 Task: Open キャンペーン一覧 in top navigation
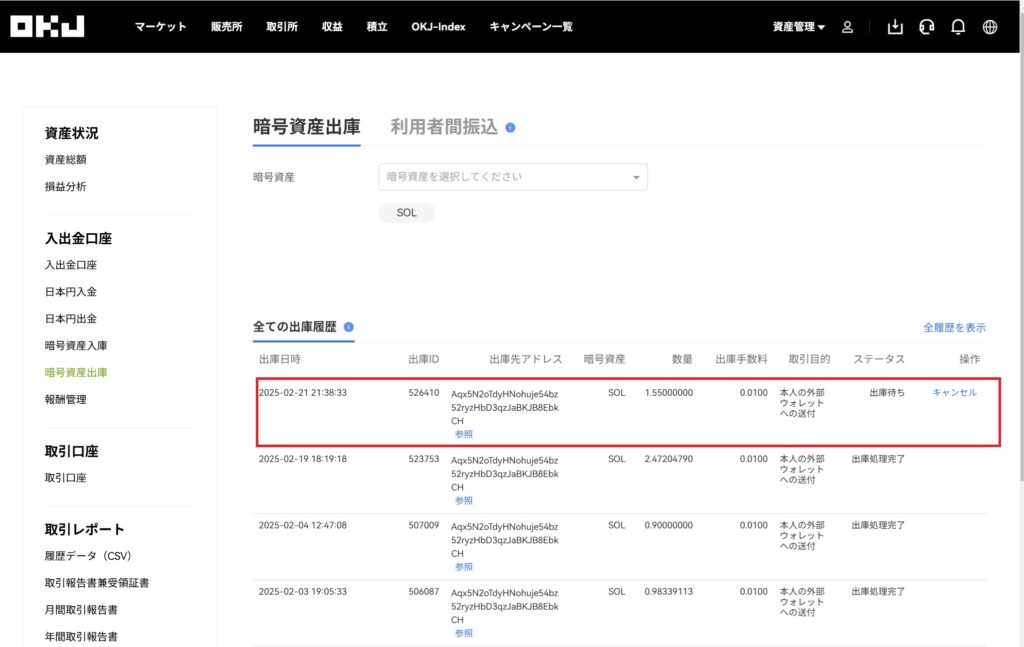coord(531,27)
